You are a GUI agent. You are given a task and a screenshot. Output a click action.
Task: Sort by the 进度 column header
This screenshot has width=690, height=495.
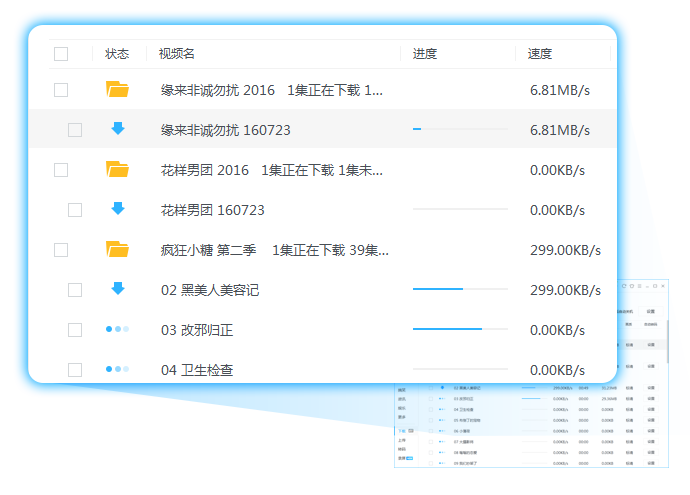425,54
